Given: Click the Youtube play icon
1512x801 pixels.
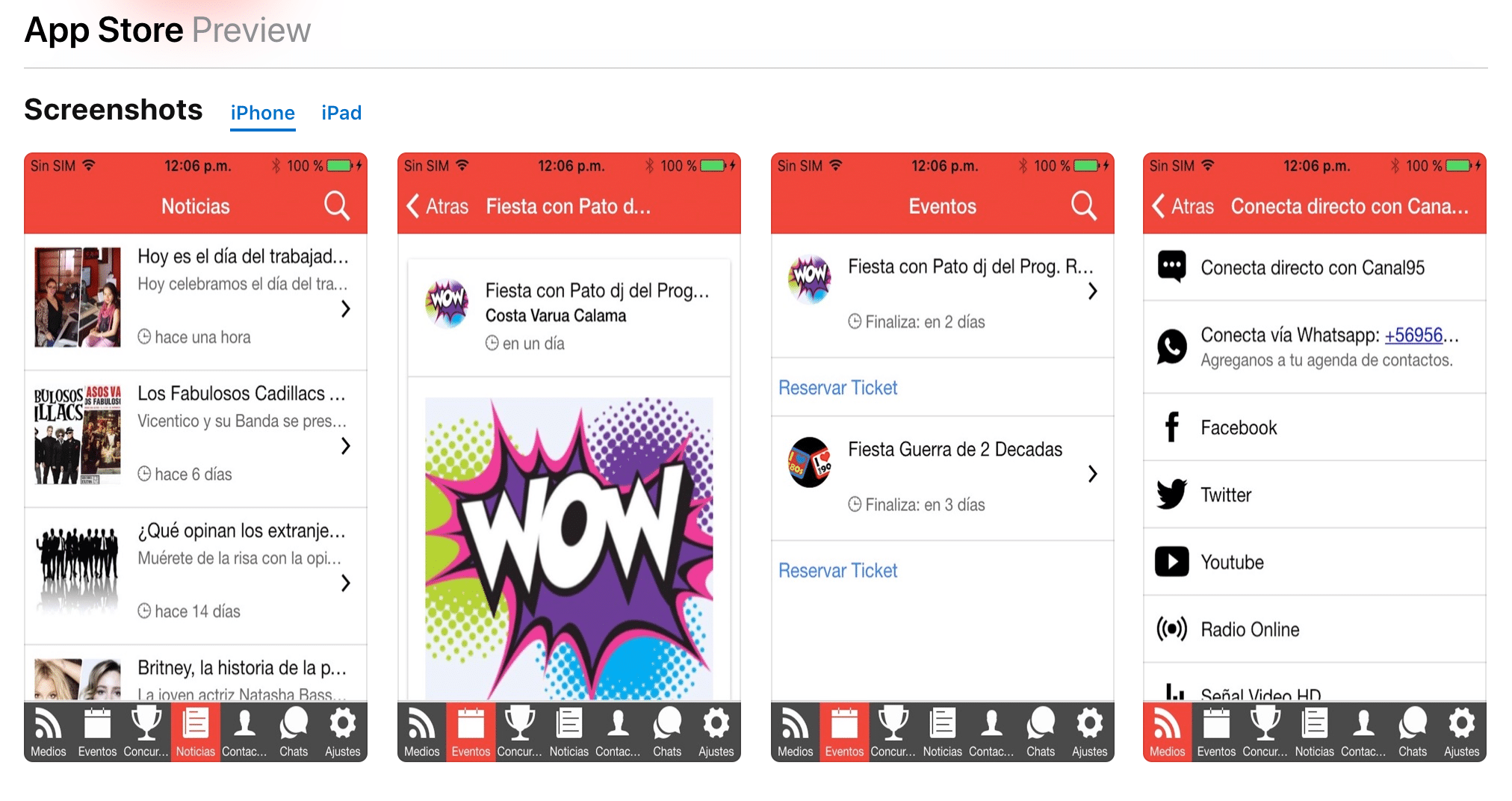Looking at the screenshot, I should click(1171, 561).
